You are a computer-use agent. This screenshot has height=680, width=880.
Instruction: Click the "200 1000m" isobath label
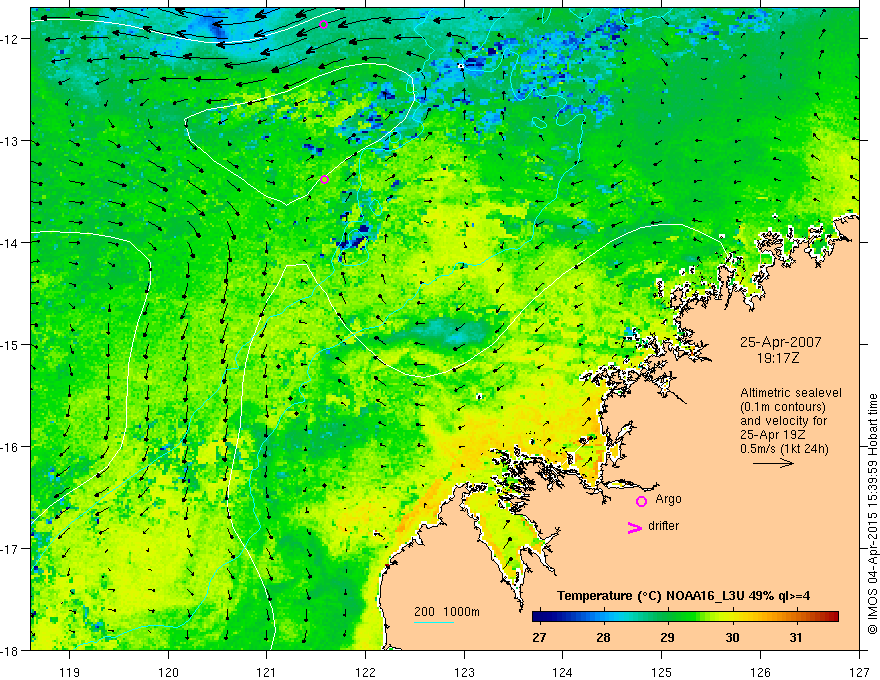[447, 612]
